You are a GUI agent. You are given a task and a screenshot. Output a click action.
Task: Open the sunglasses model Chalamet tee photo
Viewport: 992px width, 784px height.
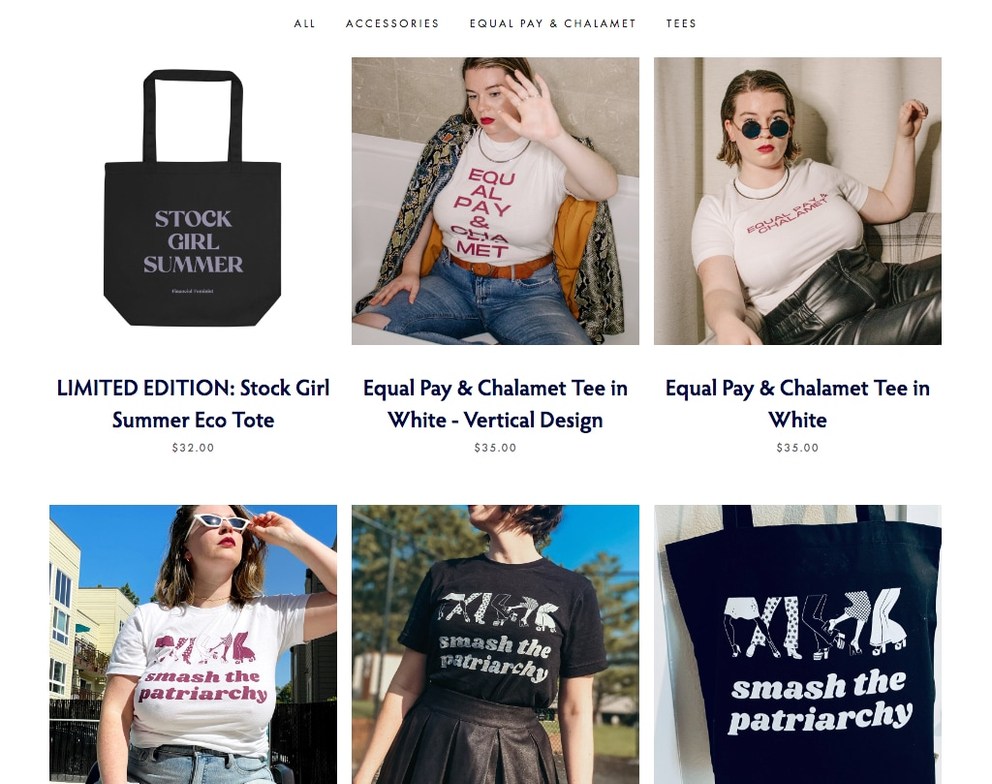(798, 201)
